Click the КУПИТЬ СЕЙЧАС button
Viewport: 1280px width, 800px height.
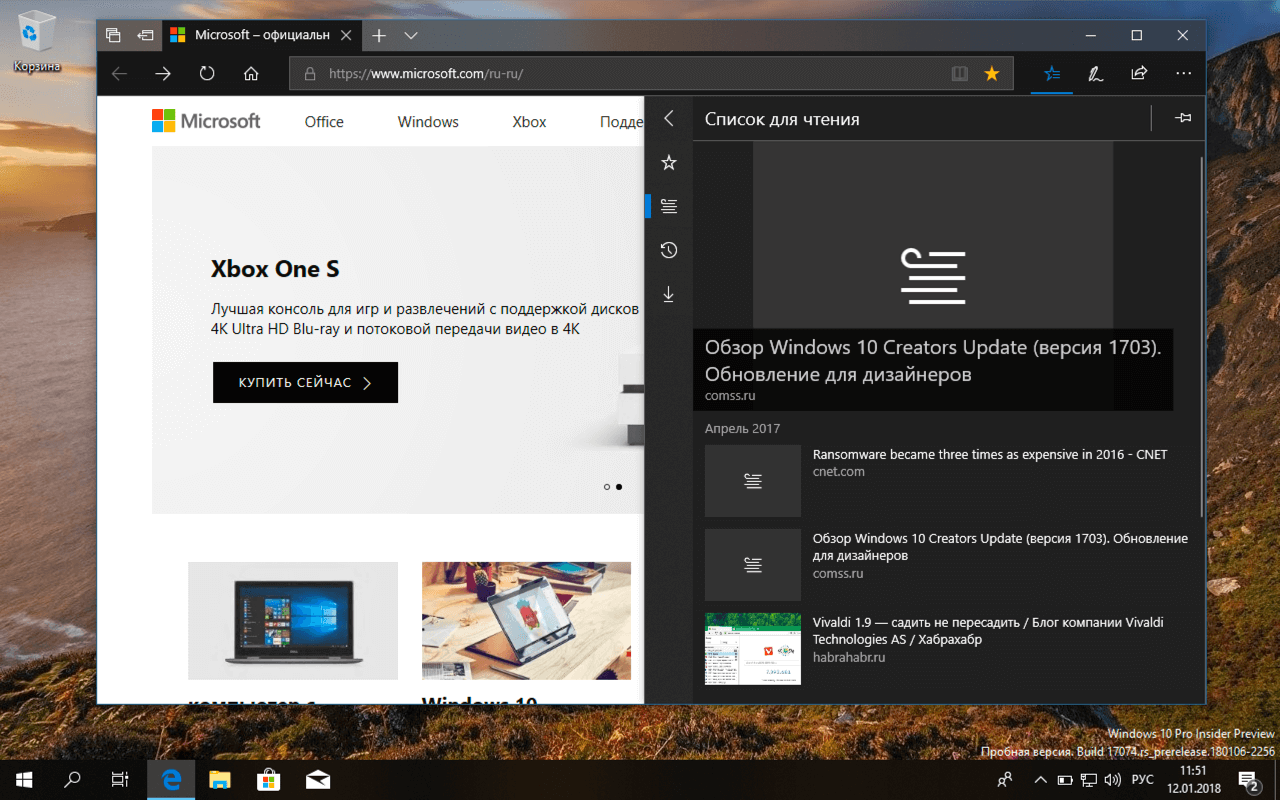pos(305,382)
